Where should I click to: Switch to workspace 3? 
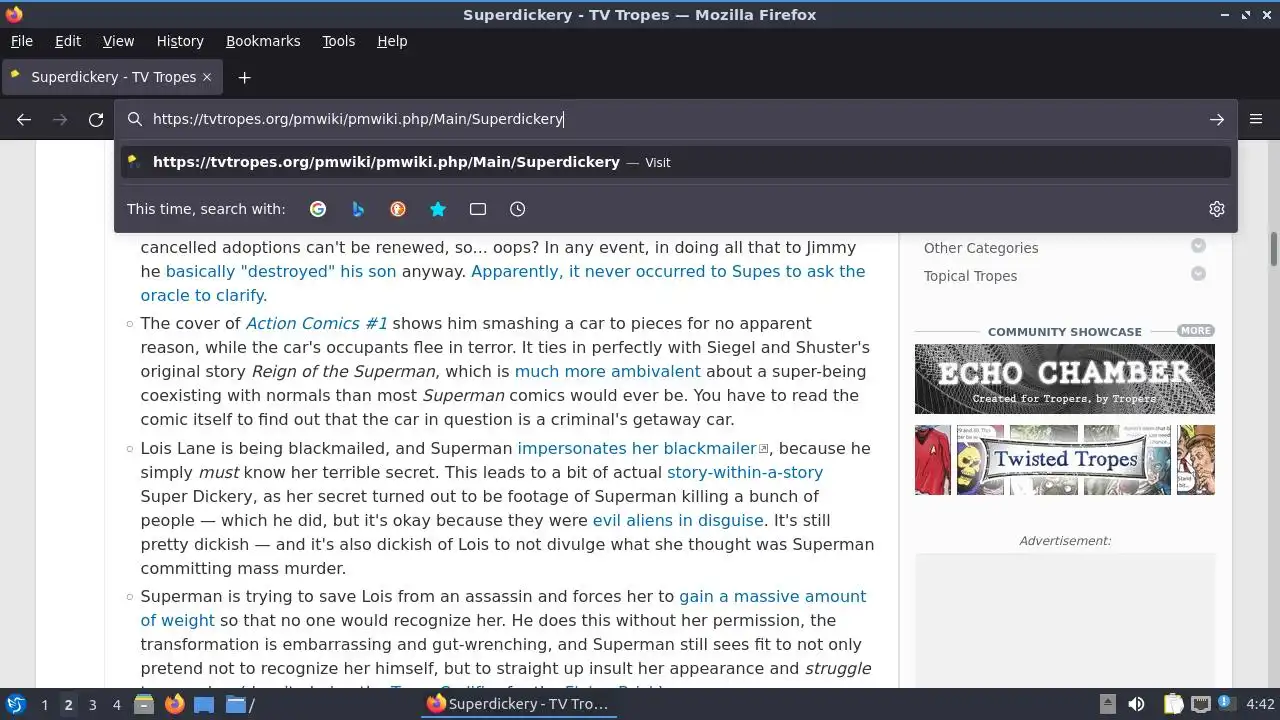pos(92,705)
